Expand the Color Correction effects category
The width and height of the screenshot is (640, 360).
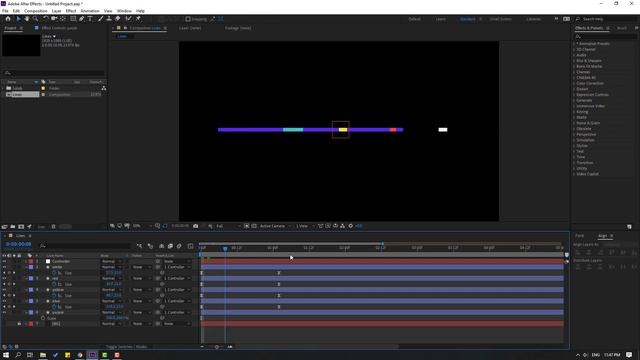[x=574, y=83]
